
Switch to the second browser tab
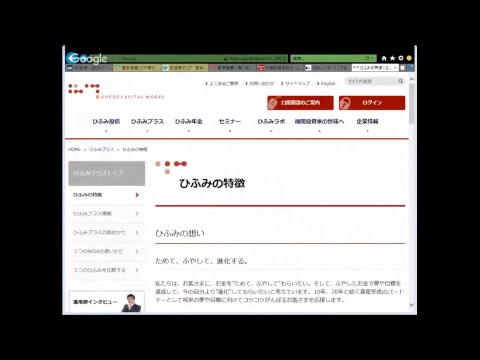(x=137, y=68)
